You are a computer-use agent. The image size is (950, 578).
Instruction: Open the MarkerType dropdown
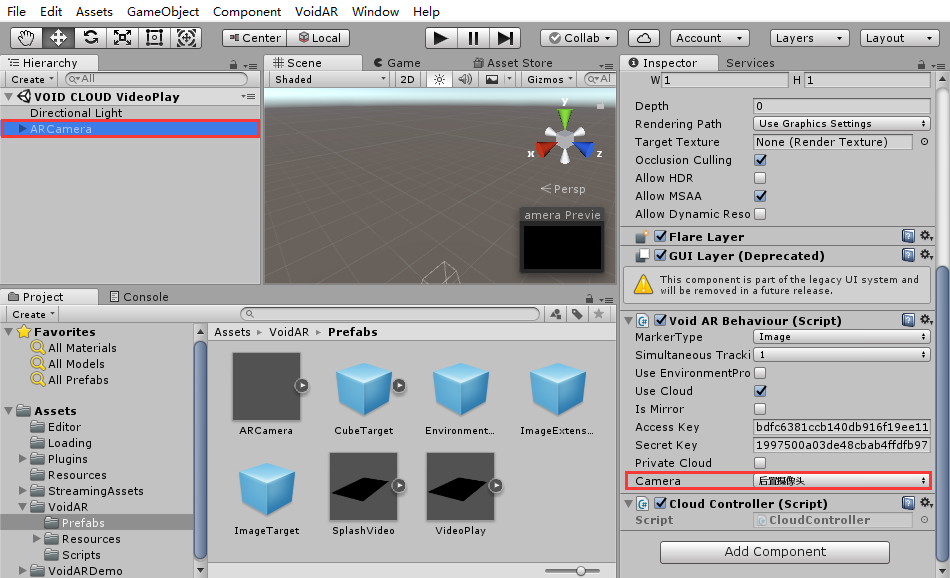coord(841,337)
